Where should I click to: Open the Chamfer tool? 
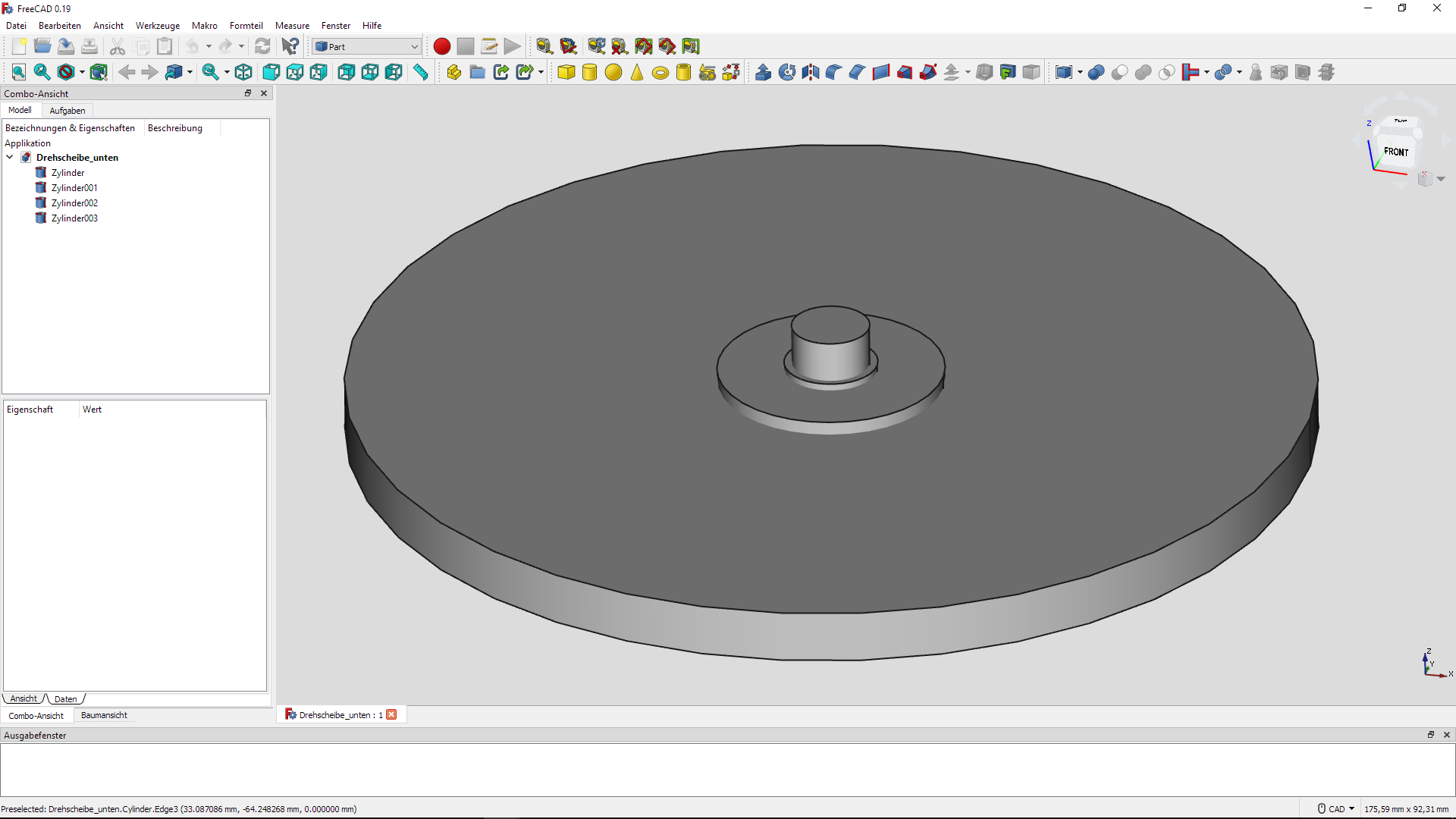[856, 72]
